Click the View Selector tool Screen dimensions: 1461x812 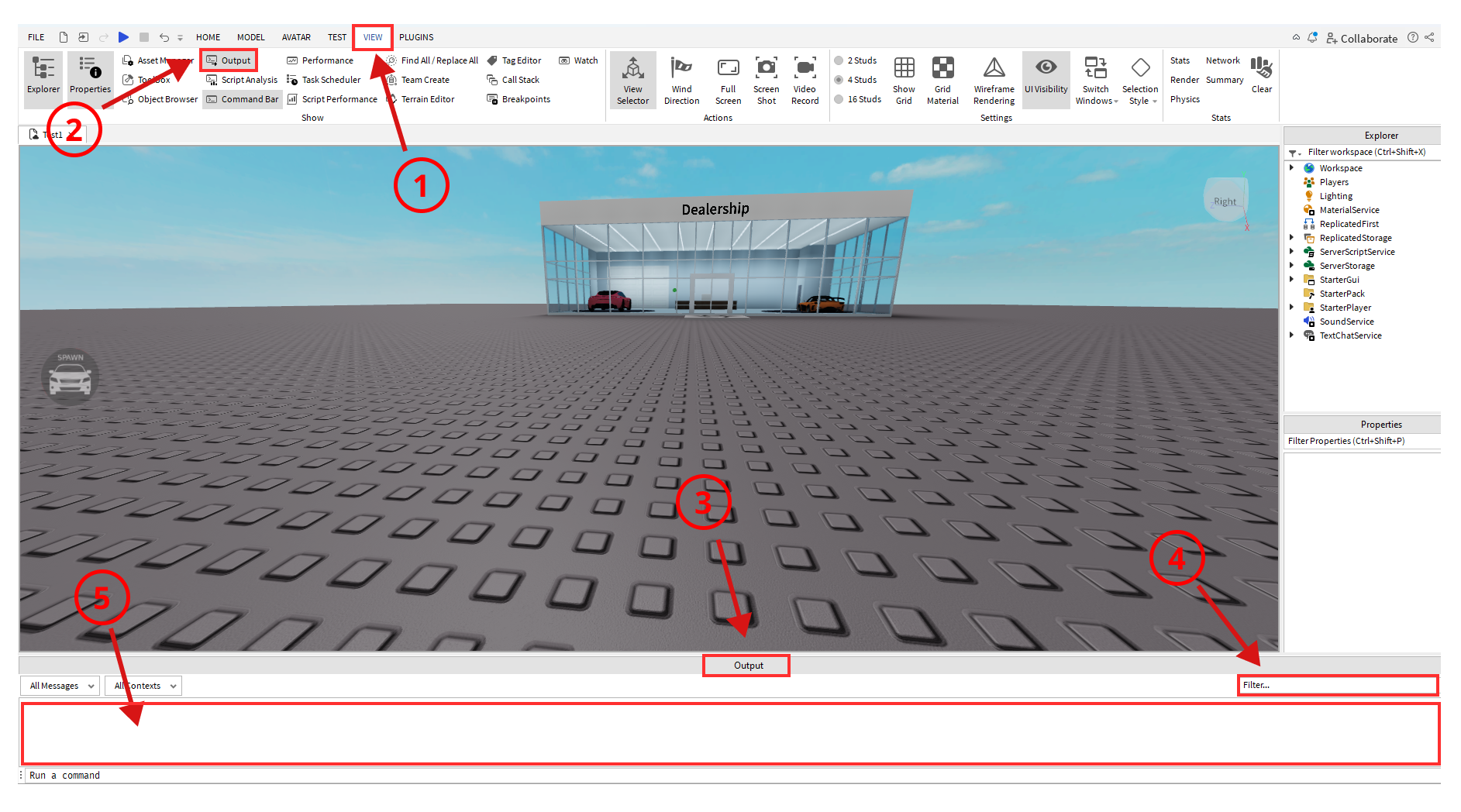pyautogui.click(x=633, y=80)
